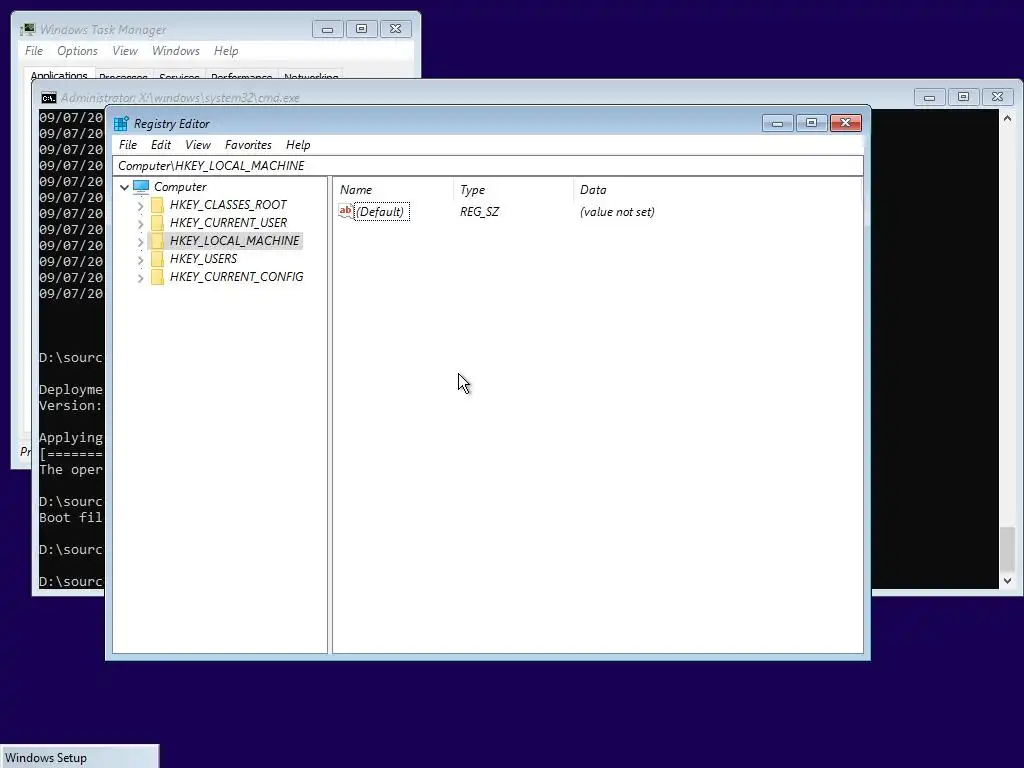Open the Edit menu in Registry Editor
Viewport: 1024px width, 768px height.
coord(161,145)
